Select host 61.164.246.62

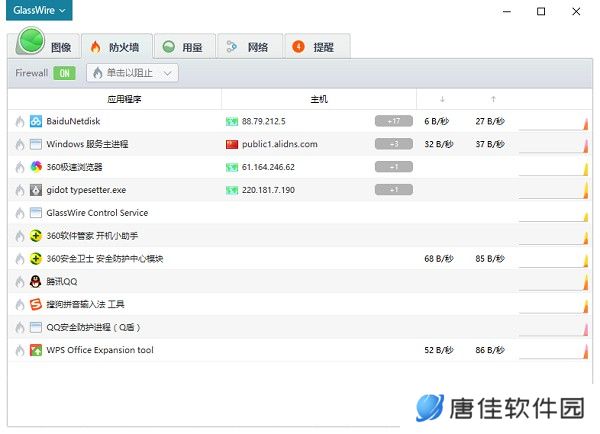click(268, 167)
